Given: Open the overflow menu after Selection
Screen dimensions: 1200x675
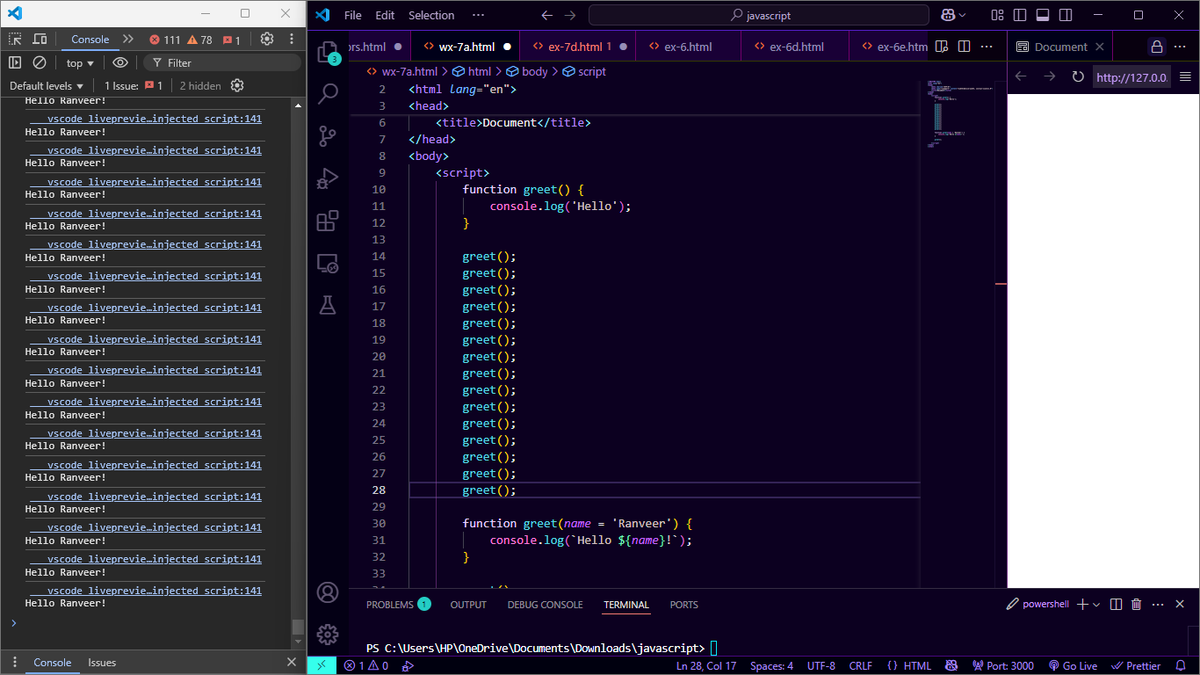Looking at the screenshot, I should 478,15.
